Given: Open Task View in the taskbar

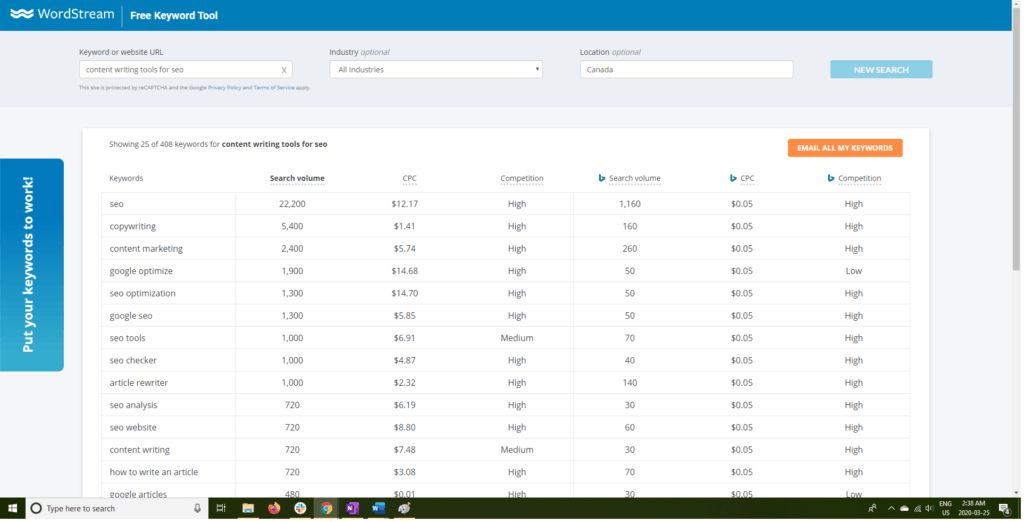Looking at the screenshot, I should coord(221,510).
